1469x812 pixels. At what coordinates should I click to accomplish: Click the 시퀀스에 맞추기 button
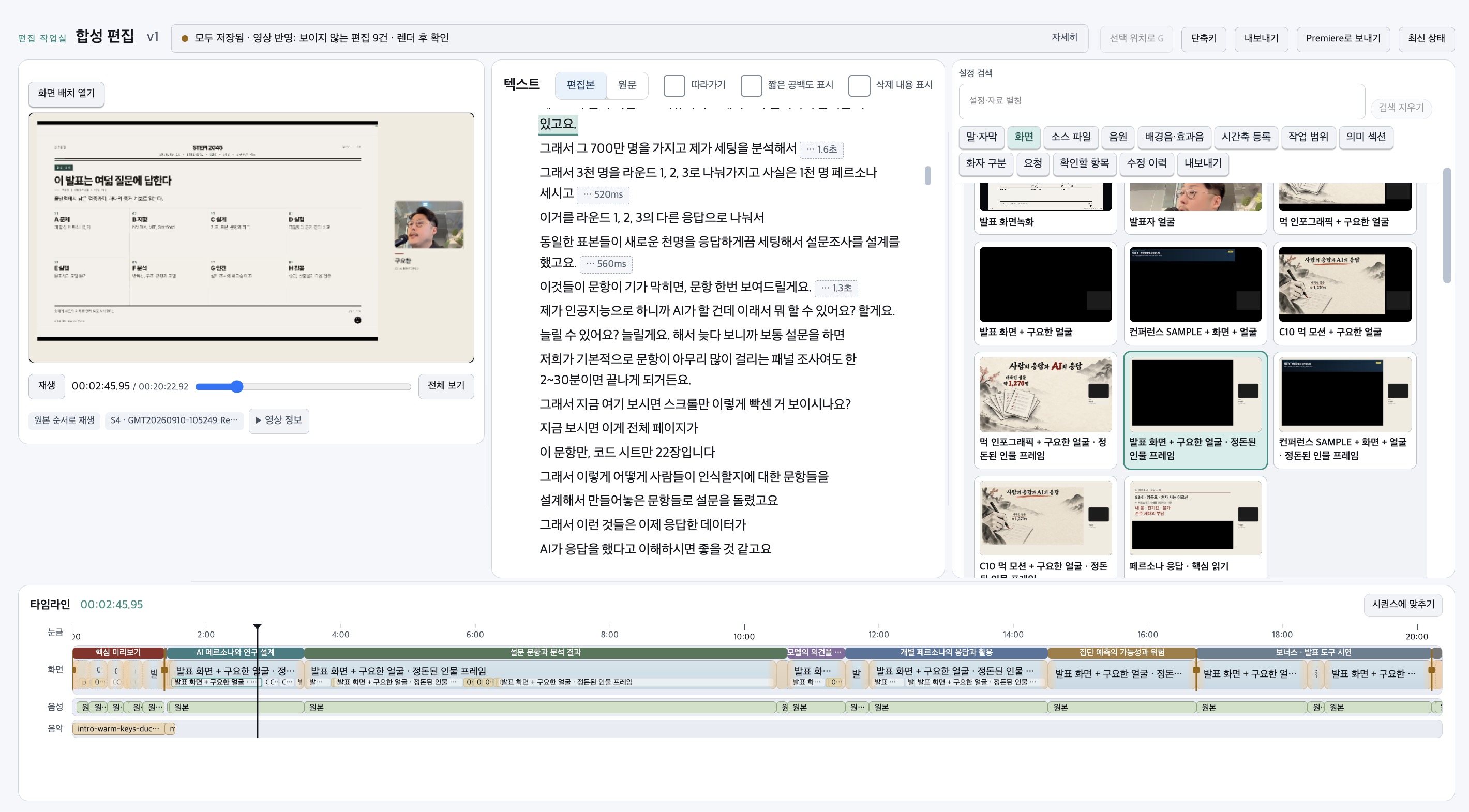[x=1403, y=604]
